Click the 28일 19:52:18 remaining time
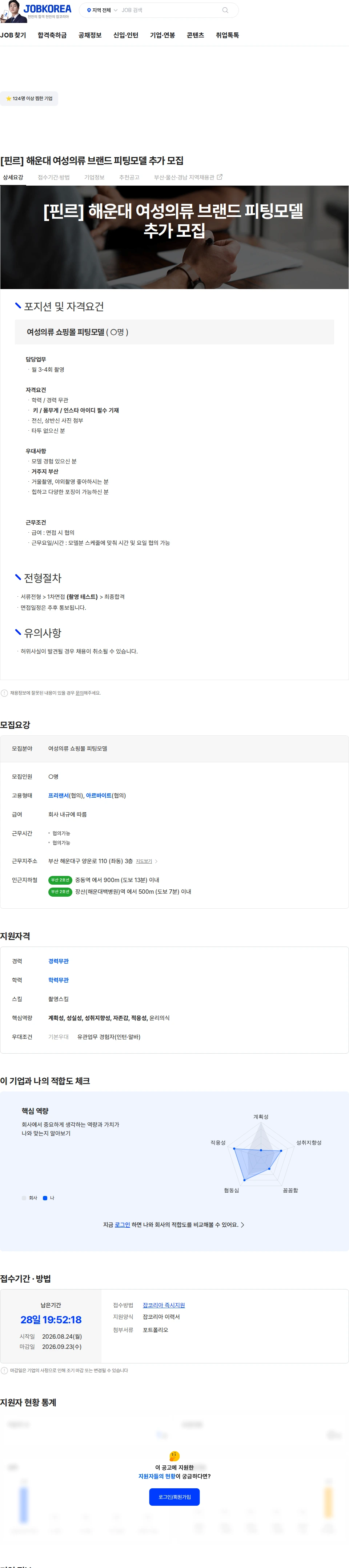 (x=51, y=1320)
